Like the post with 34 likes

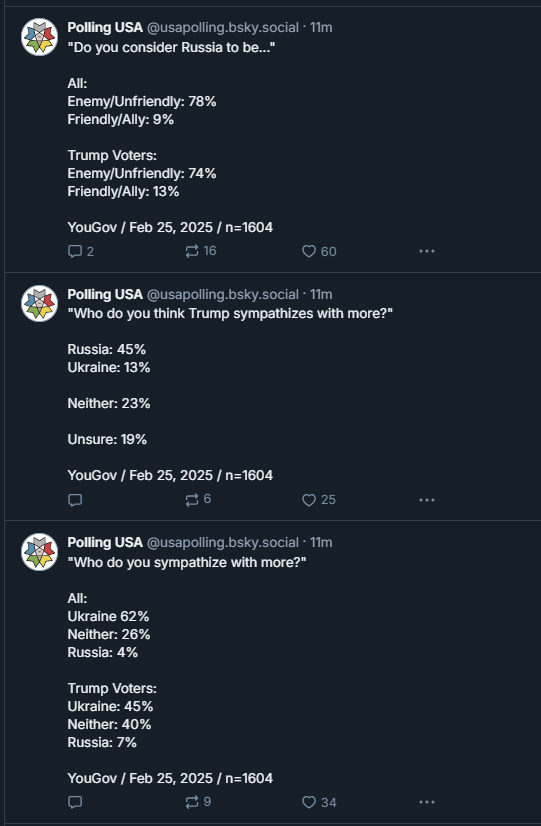pos(319,802)
